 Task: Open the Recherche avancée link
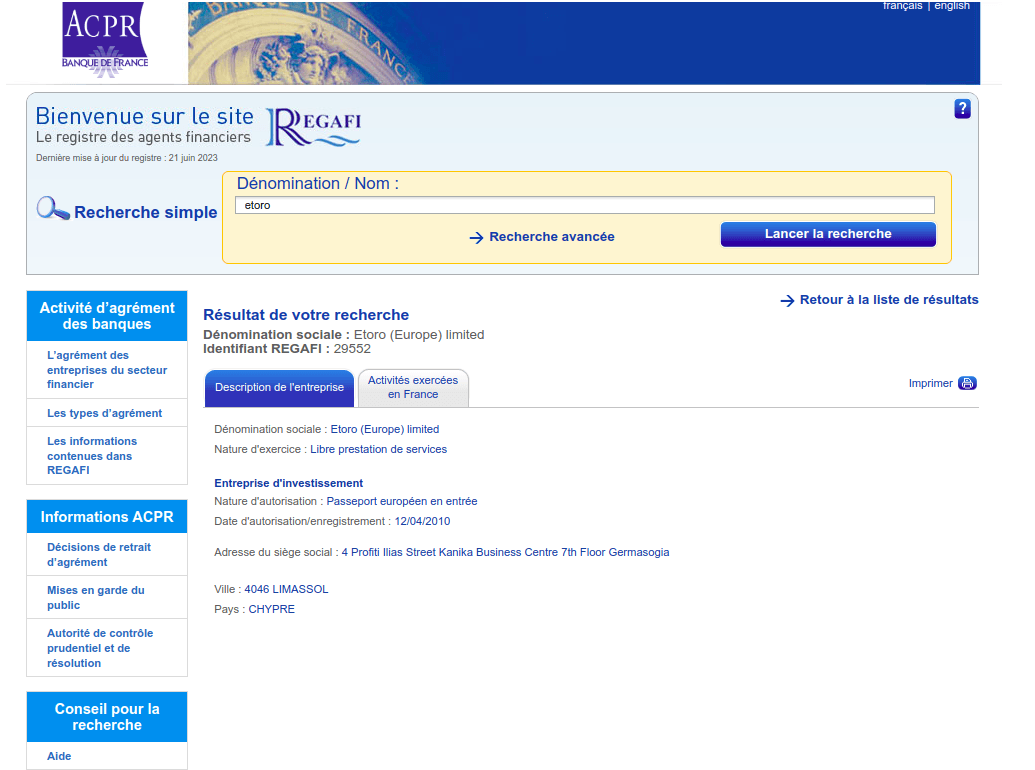click(551, 237)
